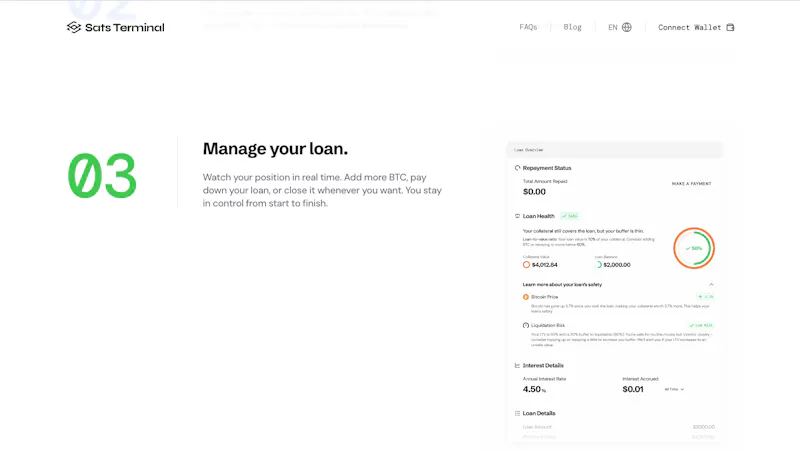Click the green 03 step number

click(102, 176)
